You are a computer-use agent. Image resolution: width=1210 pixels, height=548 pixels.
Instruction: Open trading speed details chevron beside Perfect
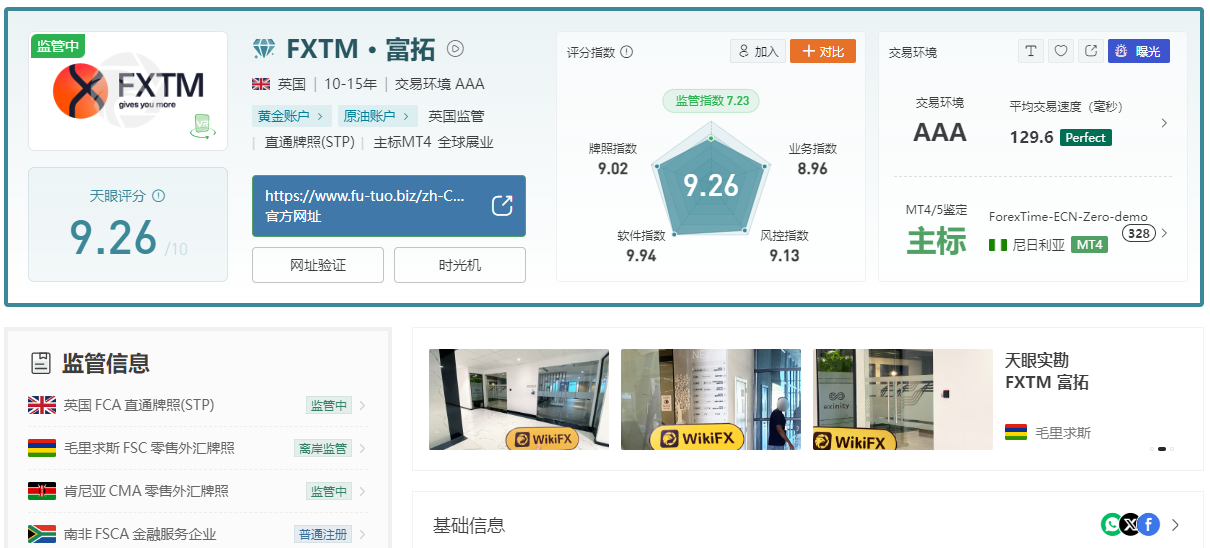point(1164,123)
